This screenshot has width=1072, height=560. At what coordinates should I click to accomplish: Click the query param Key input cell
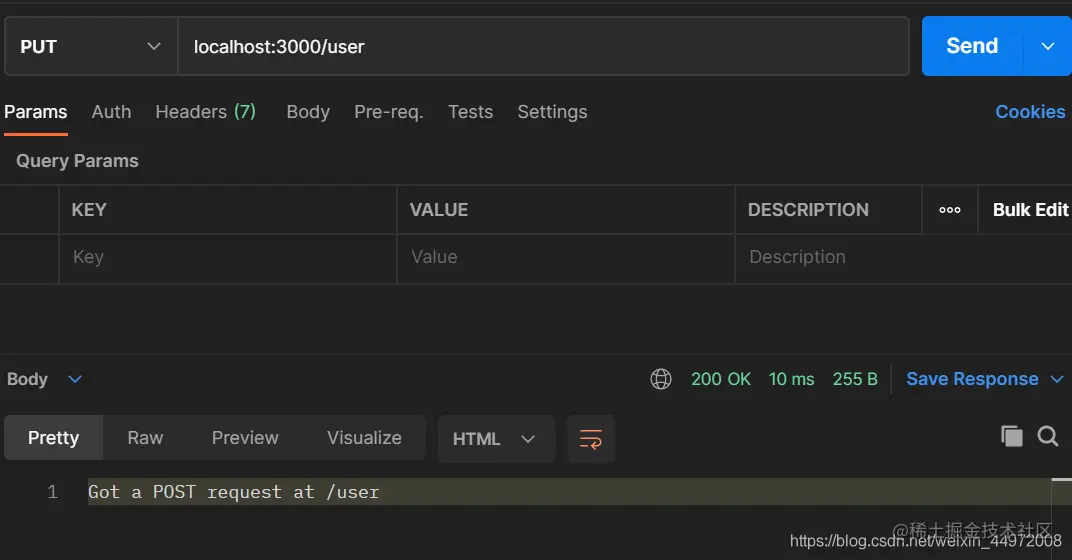click(228, 257)
